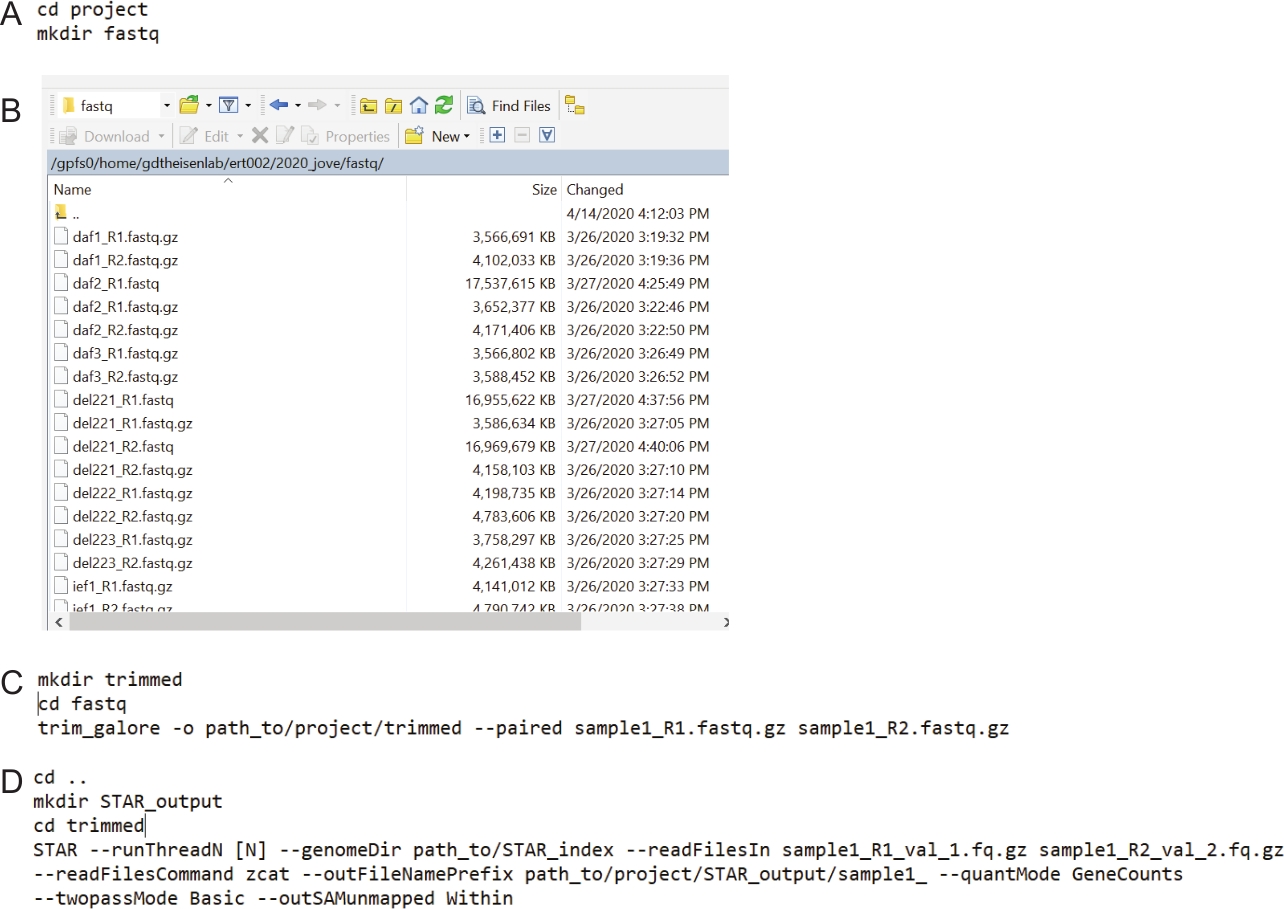The width and height of the screenshot is (1284, 909).
Task: Refresh the directory with green arrows icon
Action: pos(444,105)
